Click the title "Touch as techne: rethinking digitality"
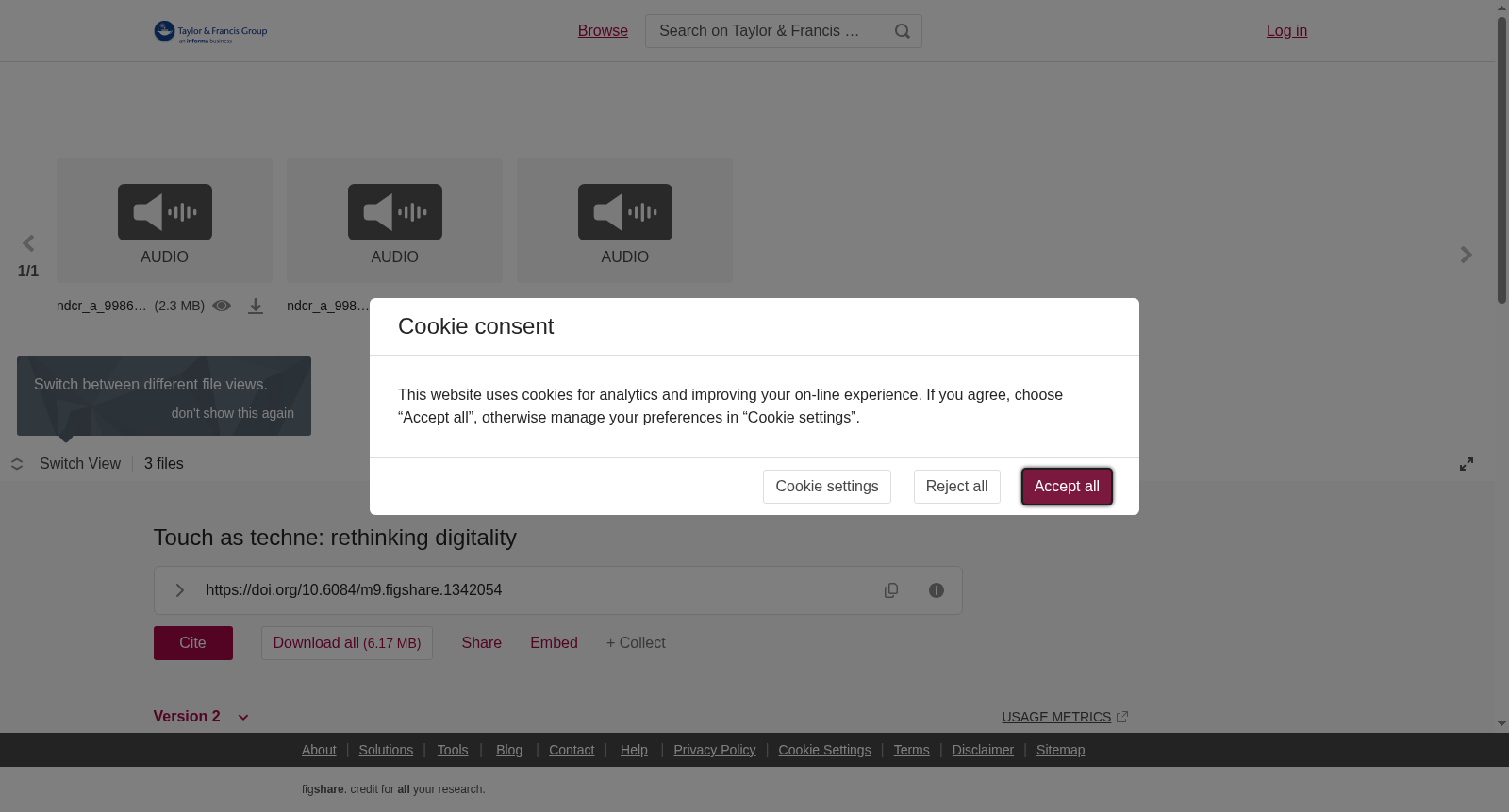This screenshot has width=1509, height=812. tap(335, 538)
